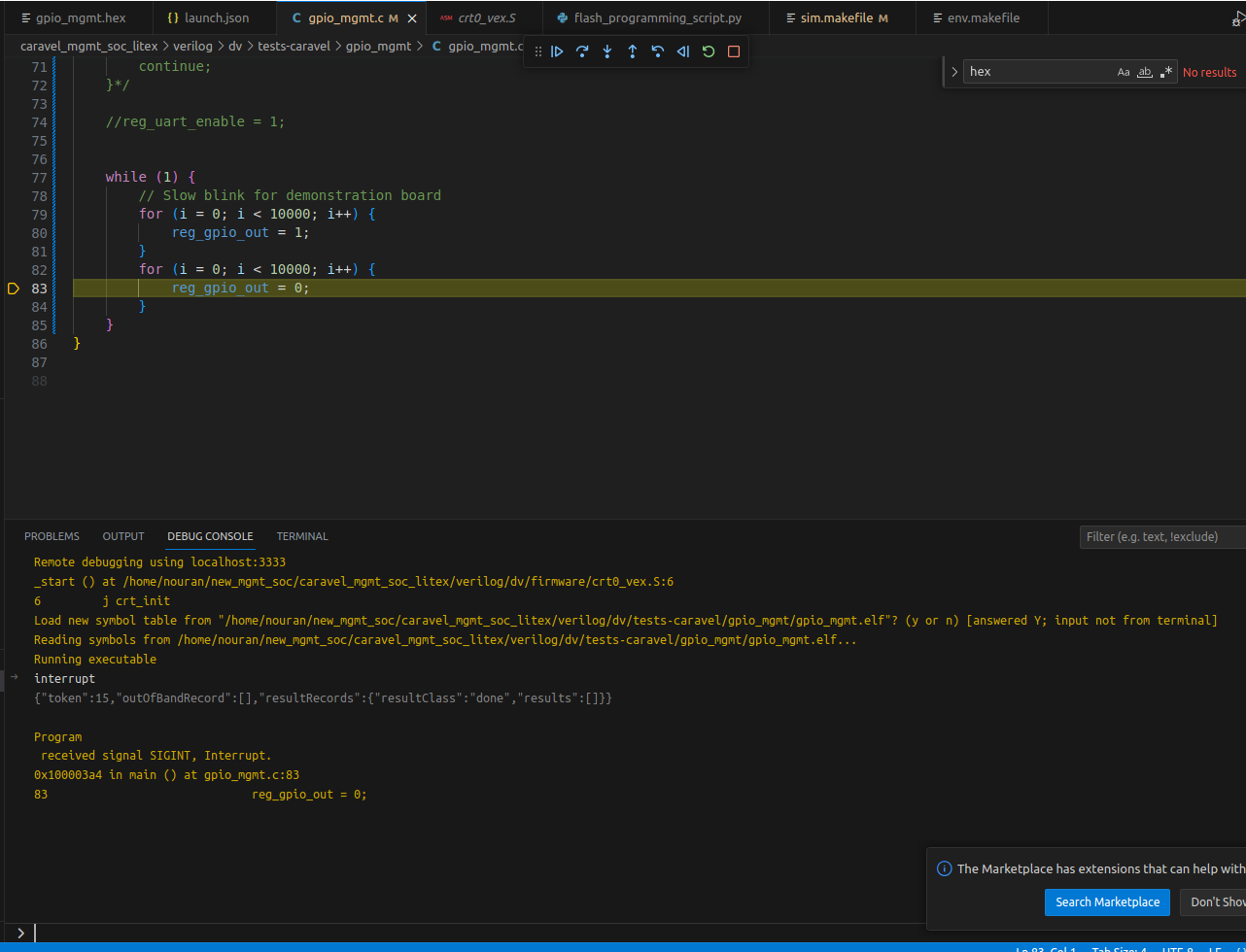Click the Python icon on flash_programming_script.py tab
This screenshot has height=952, width=1246.
[563, 18]
